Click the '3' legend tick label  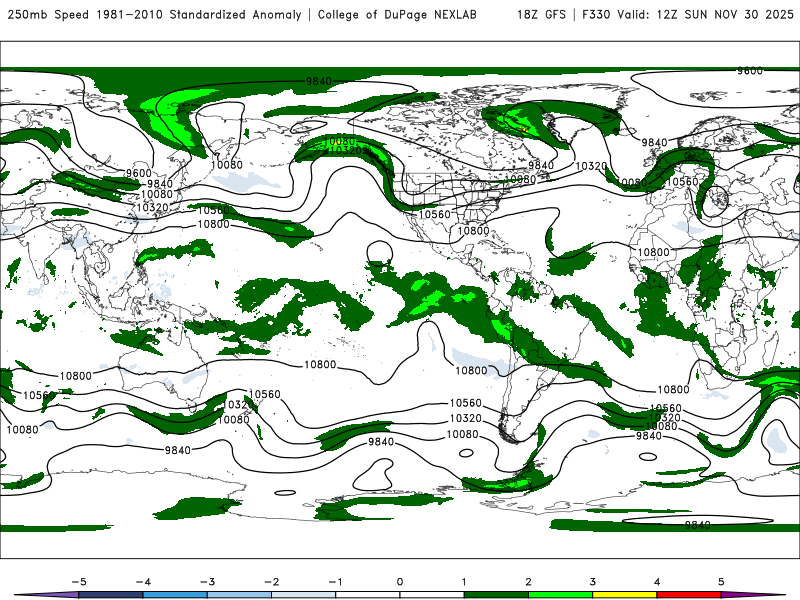click(592, 582)
